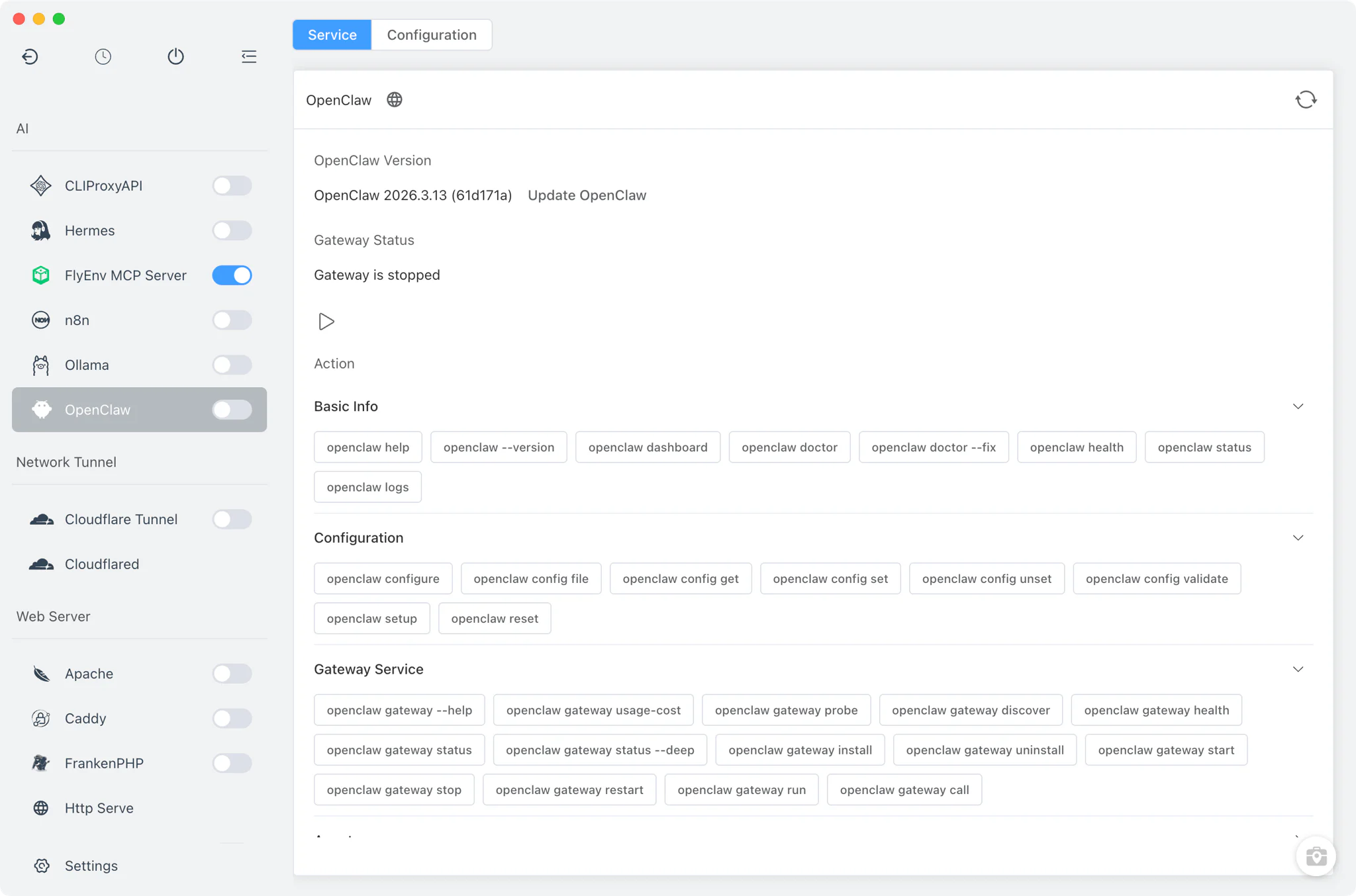Run openclaw dashboard command

[x=648, y=447]
